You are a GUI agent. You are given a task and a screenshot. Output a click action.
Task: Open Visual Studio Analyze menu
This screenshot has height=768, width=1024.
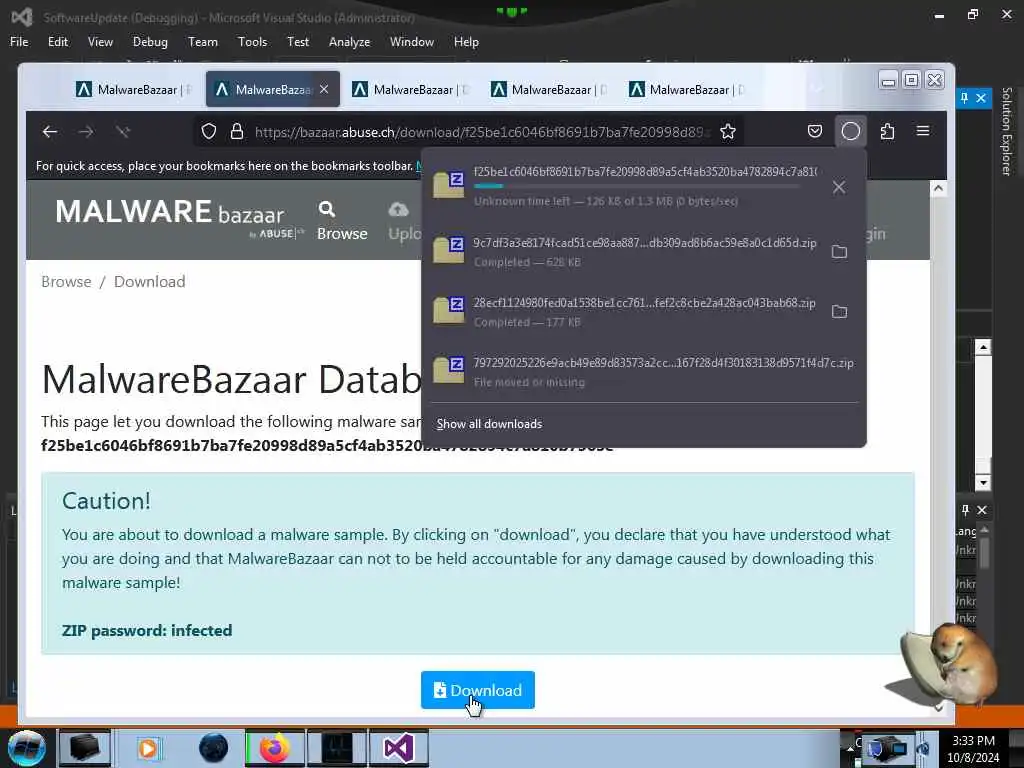click(x=349, y=42)
